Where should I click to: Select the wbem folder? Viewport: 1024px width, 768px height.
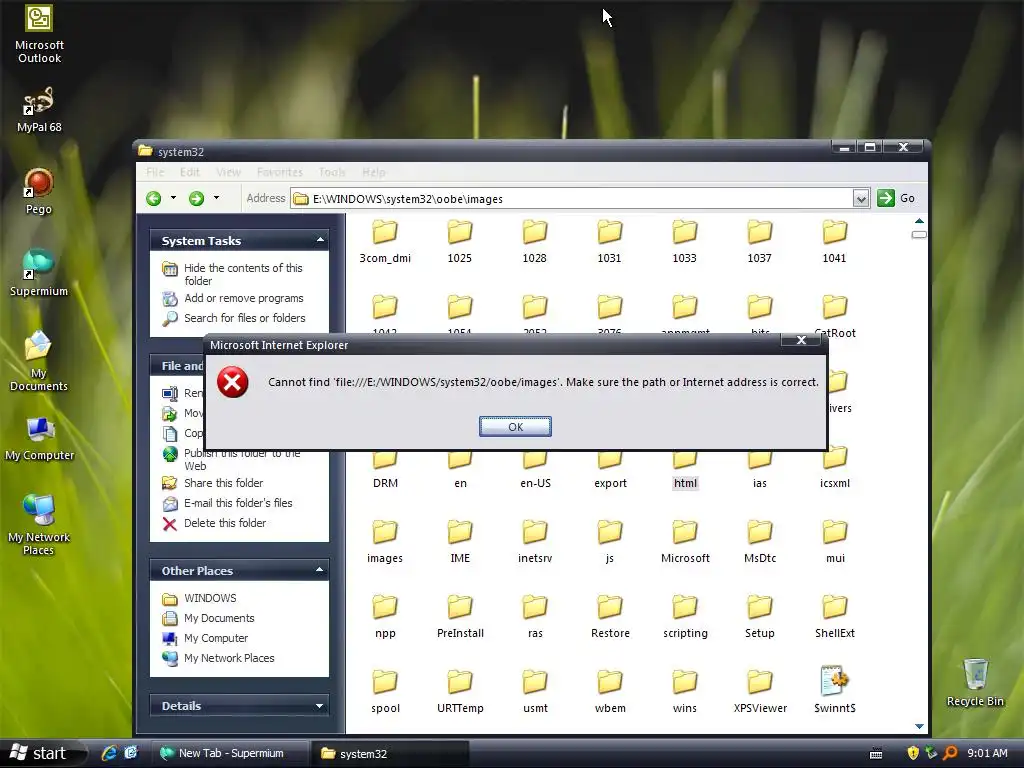pyautogui.click(x=610, y=692)
